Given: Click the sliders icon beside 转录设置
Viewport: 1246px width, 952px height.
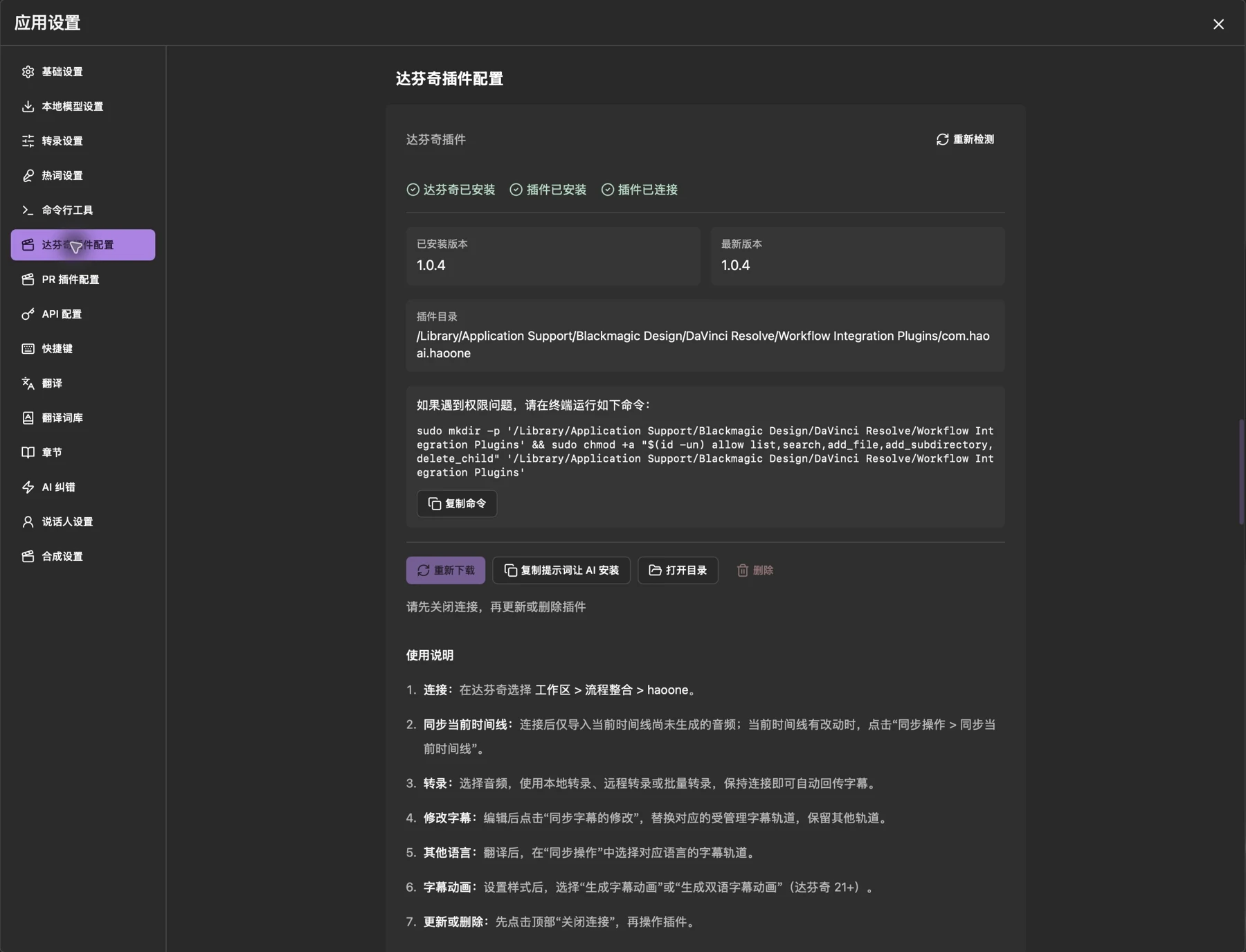Looking at the screenshot, I should click(x=28, y=141).
